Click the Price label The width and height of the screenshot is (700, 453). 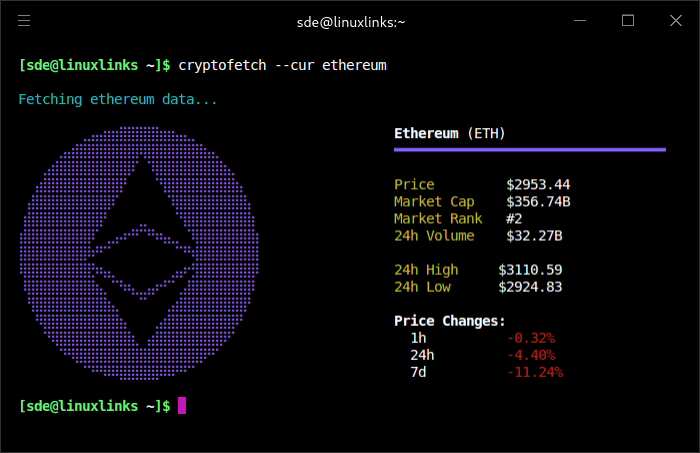(414, 184)
